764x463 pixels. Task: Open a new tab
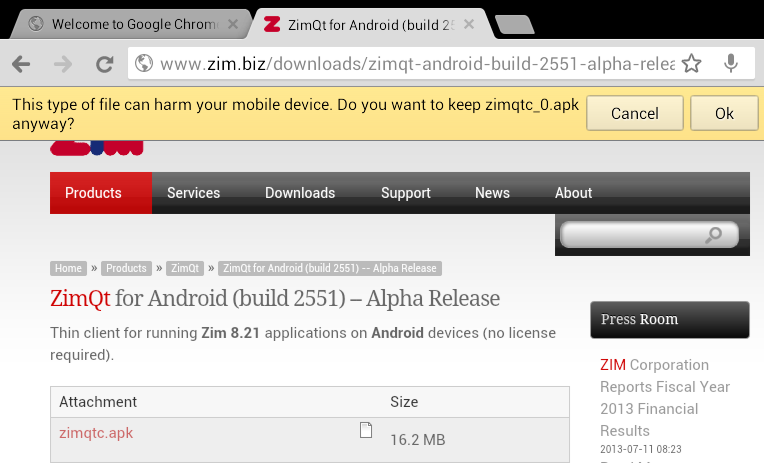(515, 25)
